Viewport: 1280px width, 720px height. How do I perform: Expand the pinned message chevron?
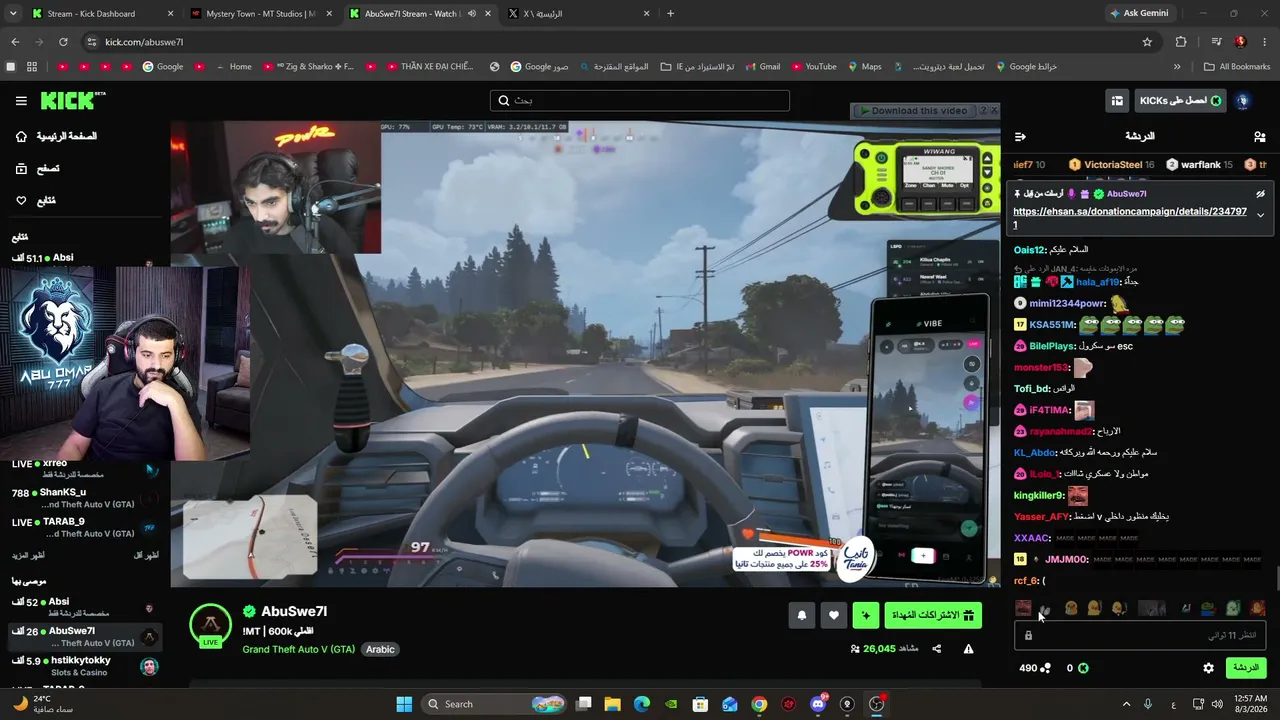point(1260,215)
